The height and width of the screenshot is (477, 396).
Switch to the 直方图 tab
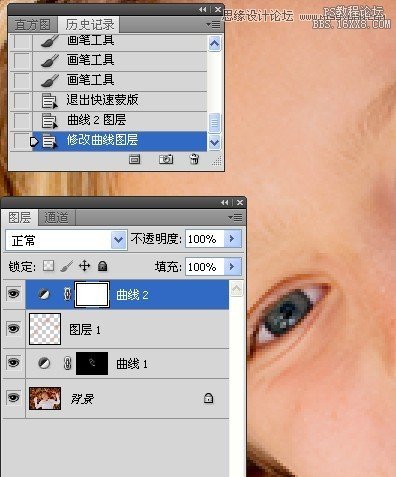[33, 25]
